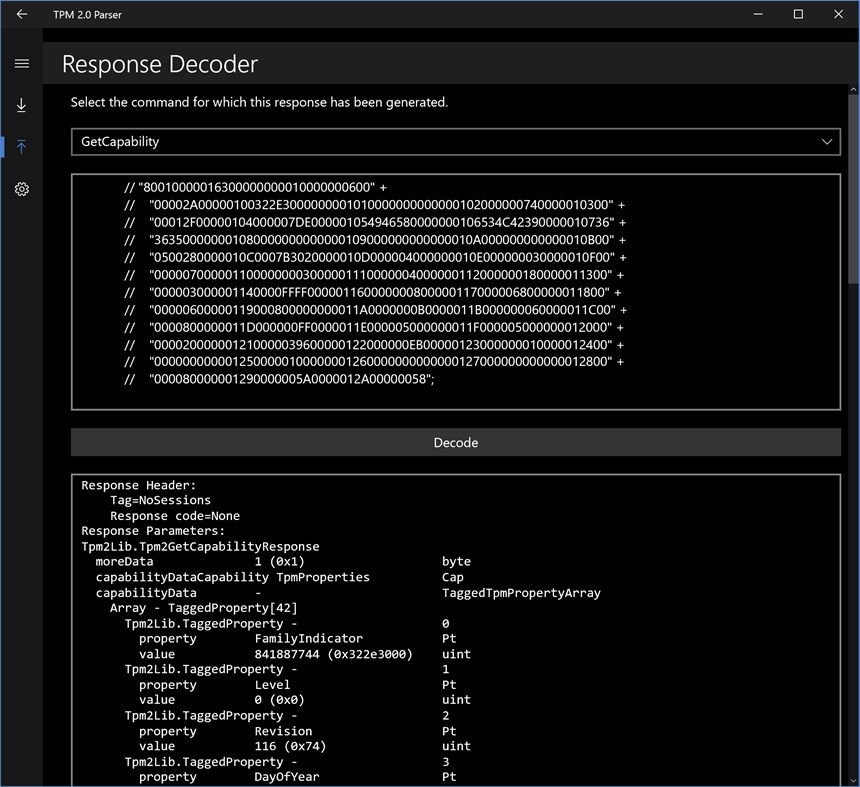Image resolution: width=860 pixels, height=787 pixels.
Task: Open the settings gear icon
Action: (21, 189)
